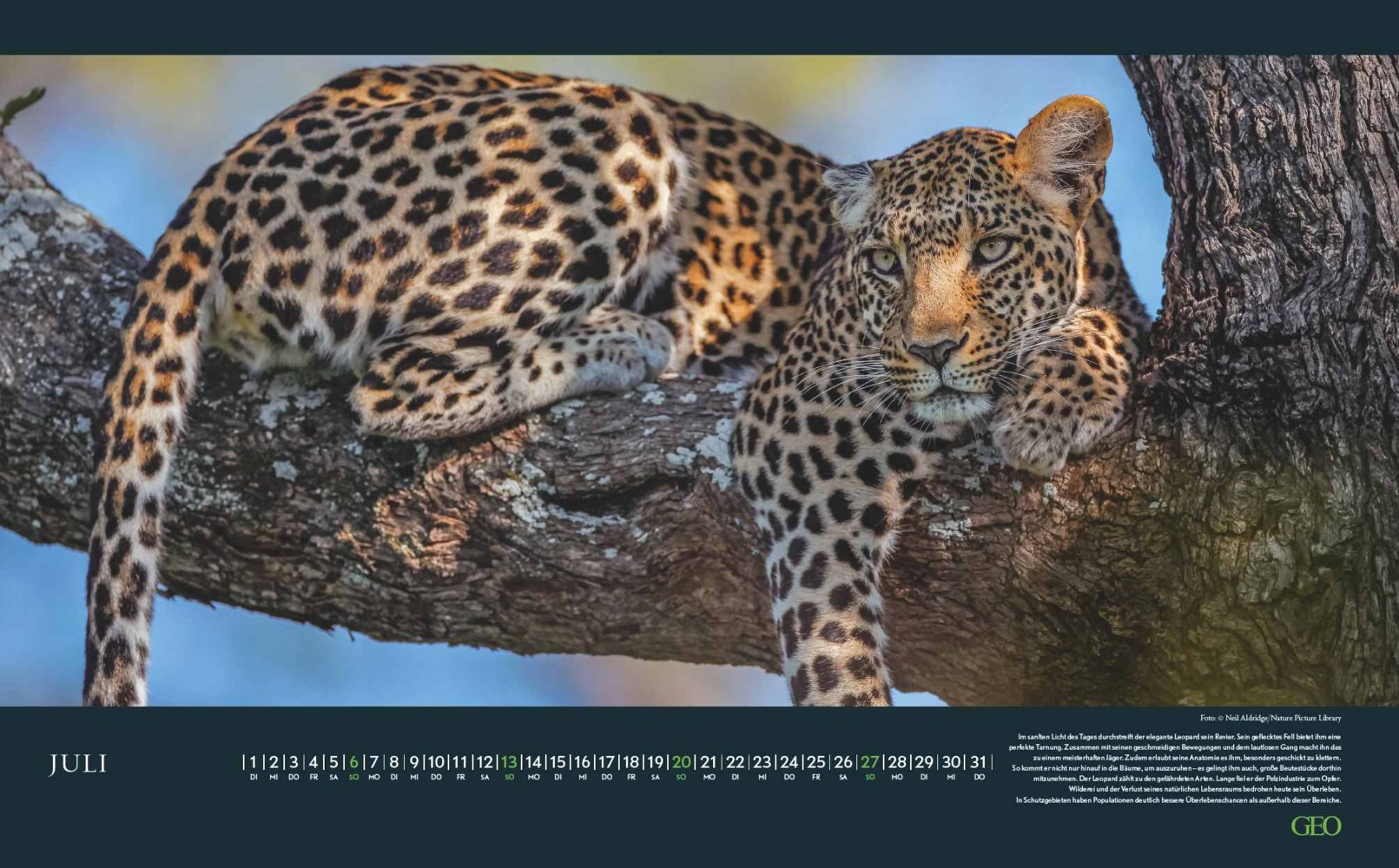Select date 5 in the calendar strip
1399x868 pixels.
coord(333,762)
